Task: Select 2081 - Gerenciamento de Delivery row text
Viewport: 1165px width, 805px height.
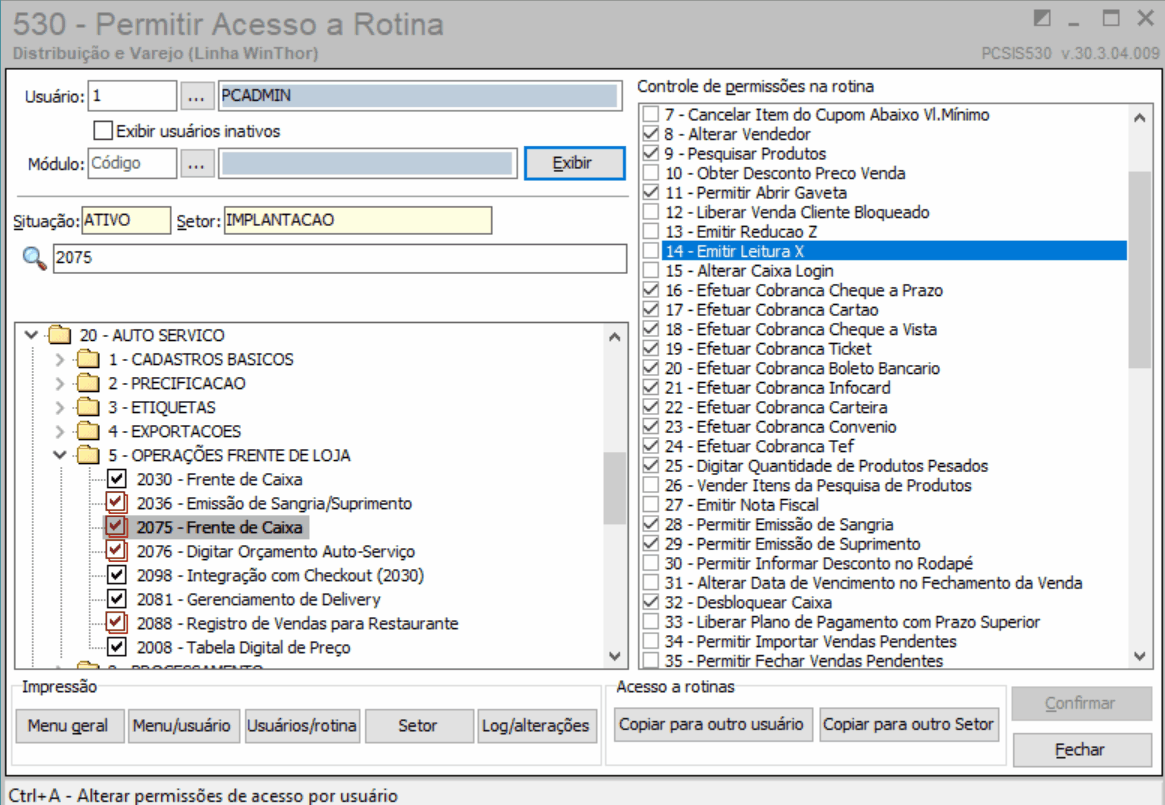Action: coord(259,599)
